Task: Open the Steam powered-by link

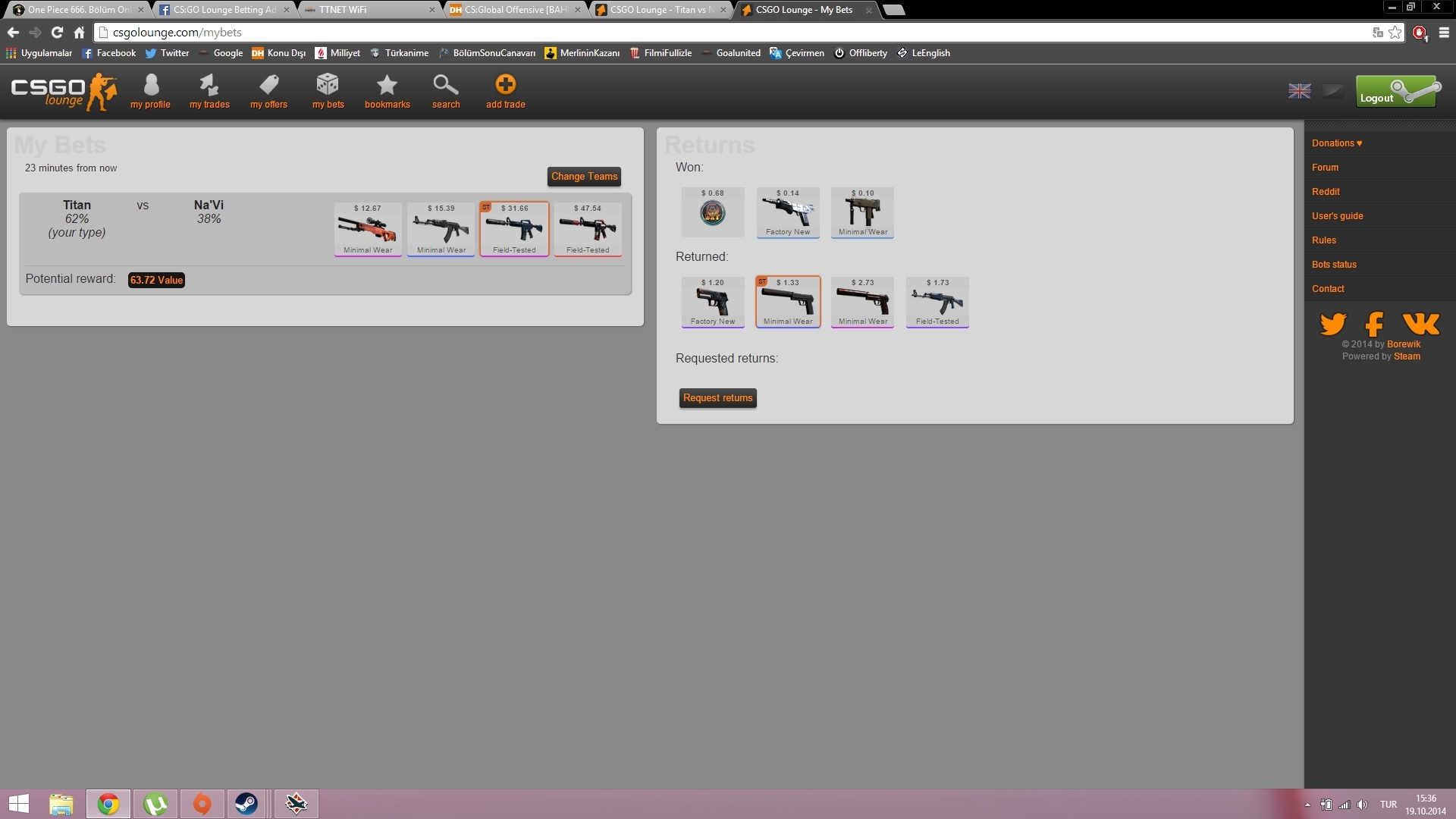Action: click(x=1407, y=356)
